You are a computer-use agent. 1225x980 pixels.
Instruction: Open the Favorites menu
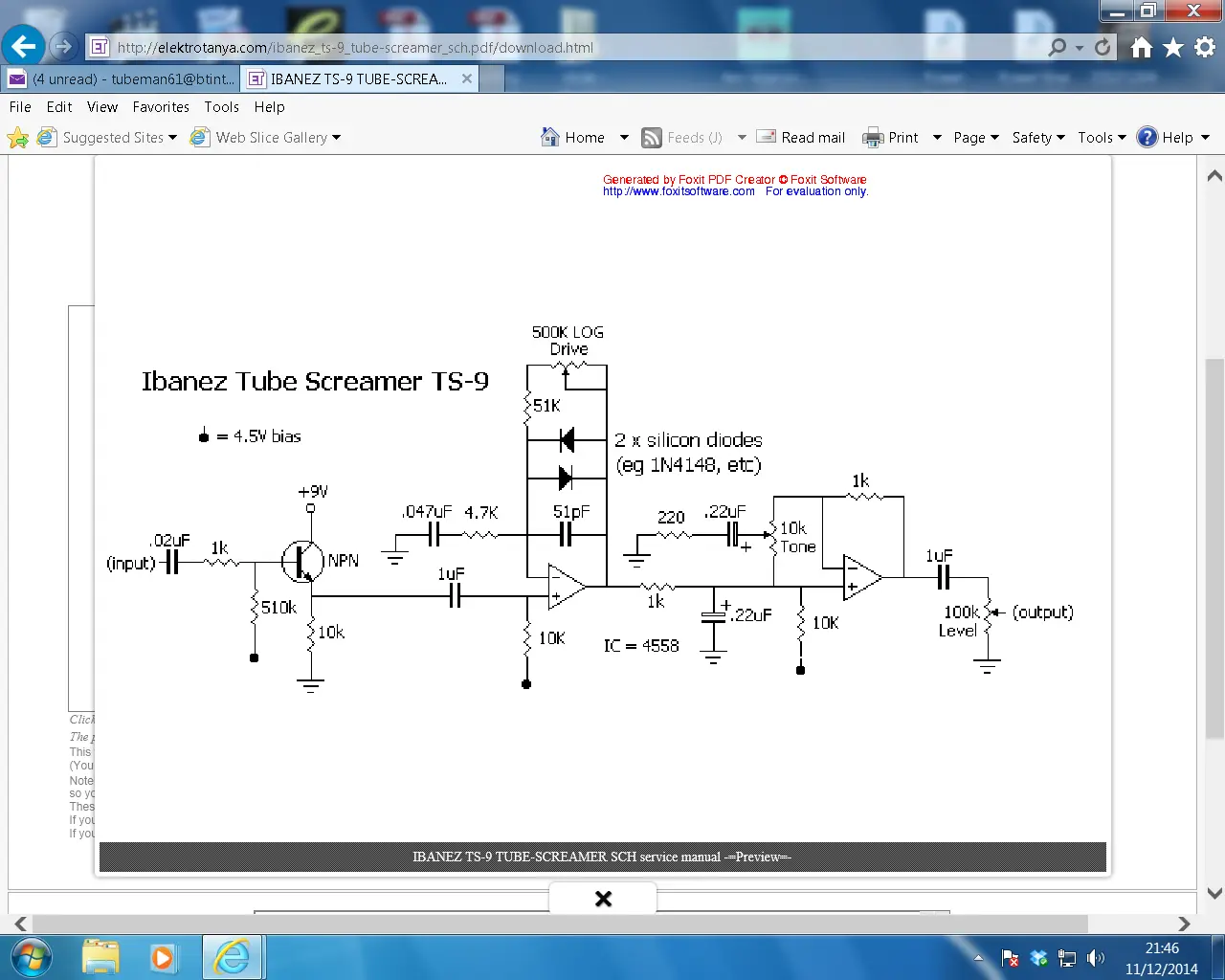click(161, 107)
